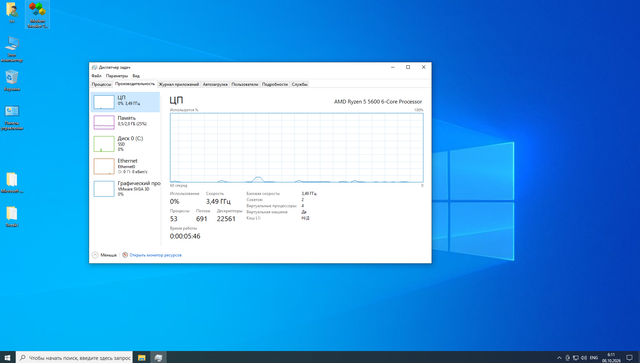Click the resource monitor icon
The height and width of the screenshot is (363, 640).
pos(125,255)
